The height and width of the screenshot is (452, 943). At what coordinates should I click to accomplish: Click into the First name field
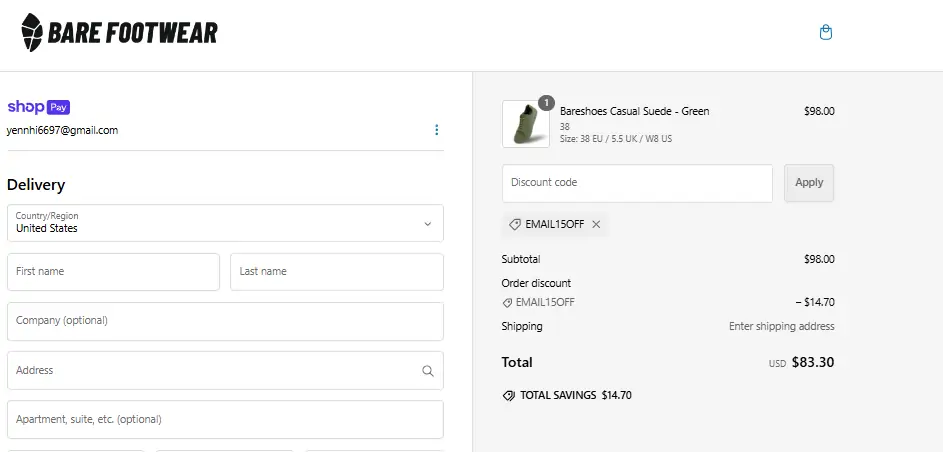113,272
